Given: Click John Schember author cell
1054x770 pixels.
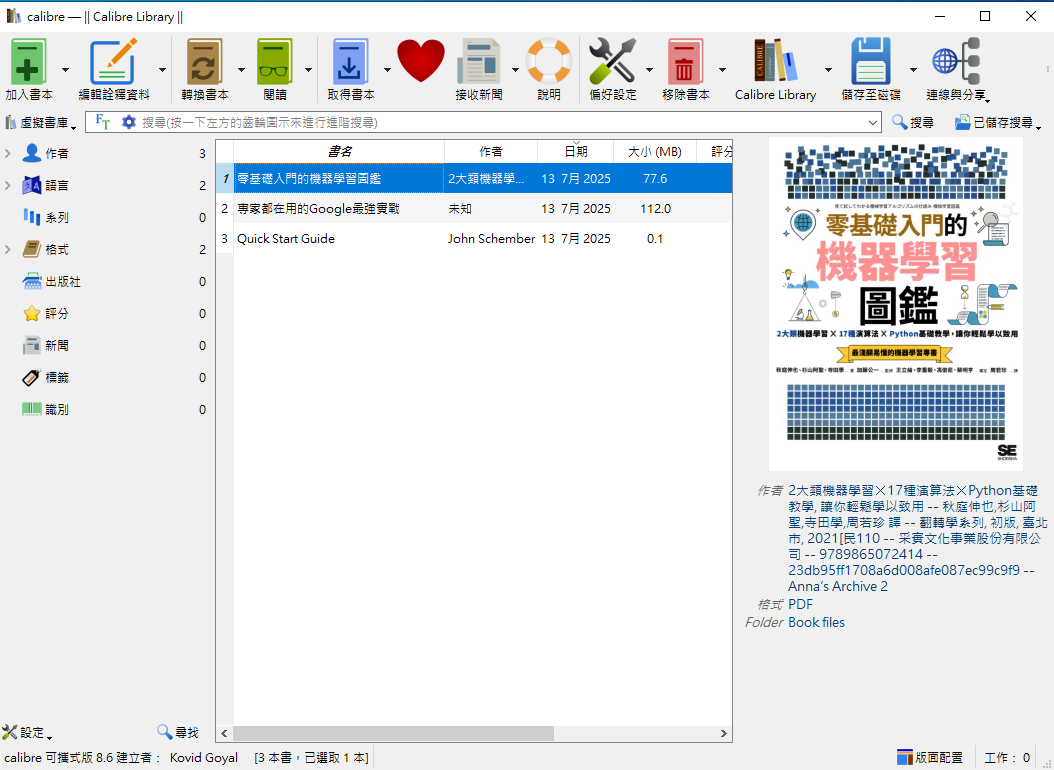Looking at the screenshot, I should 491,239.
